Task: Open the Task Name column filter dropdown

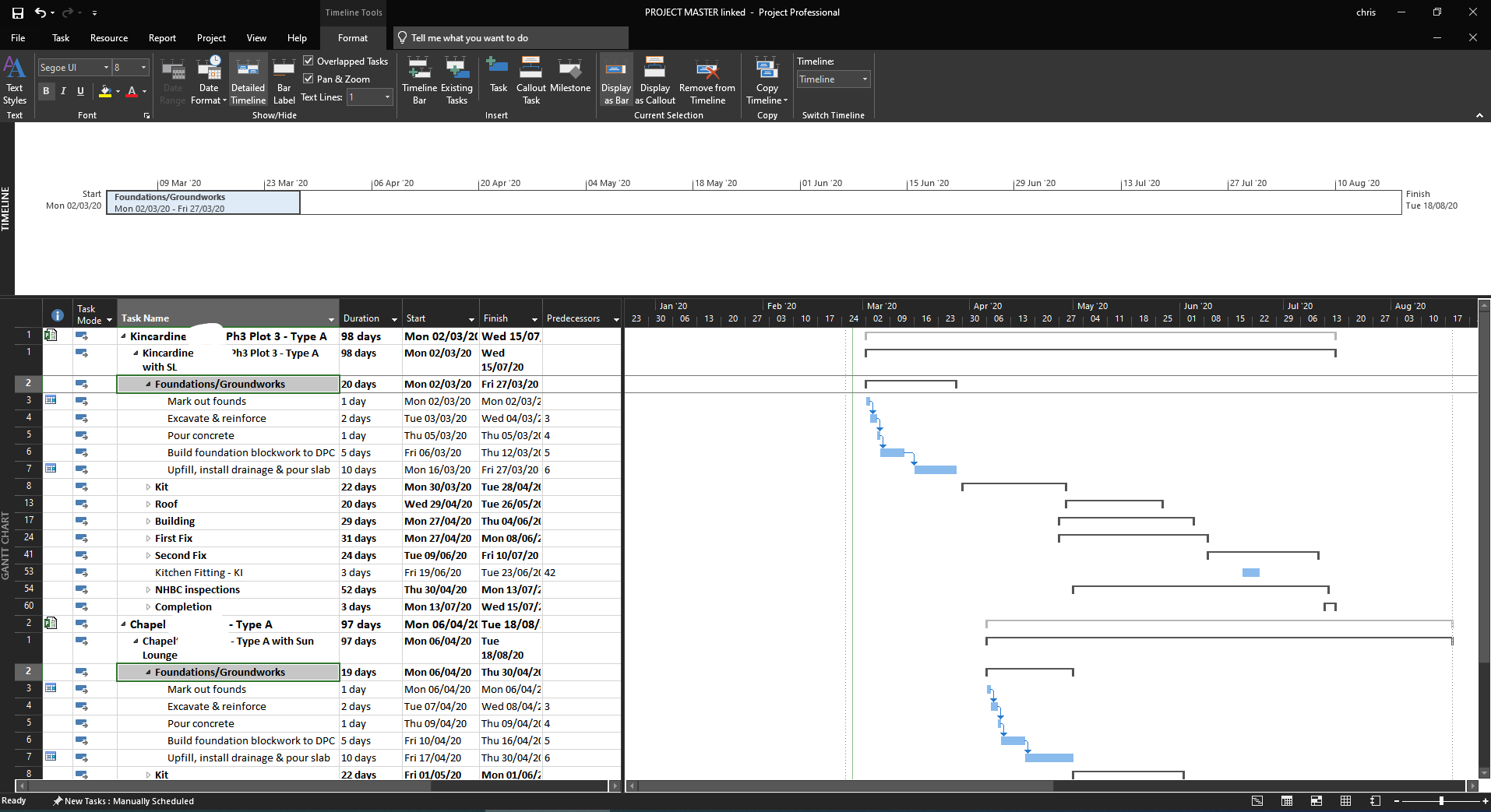Action: pyautogui.click(x=331, y=319)
